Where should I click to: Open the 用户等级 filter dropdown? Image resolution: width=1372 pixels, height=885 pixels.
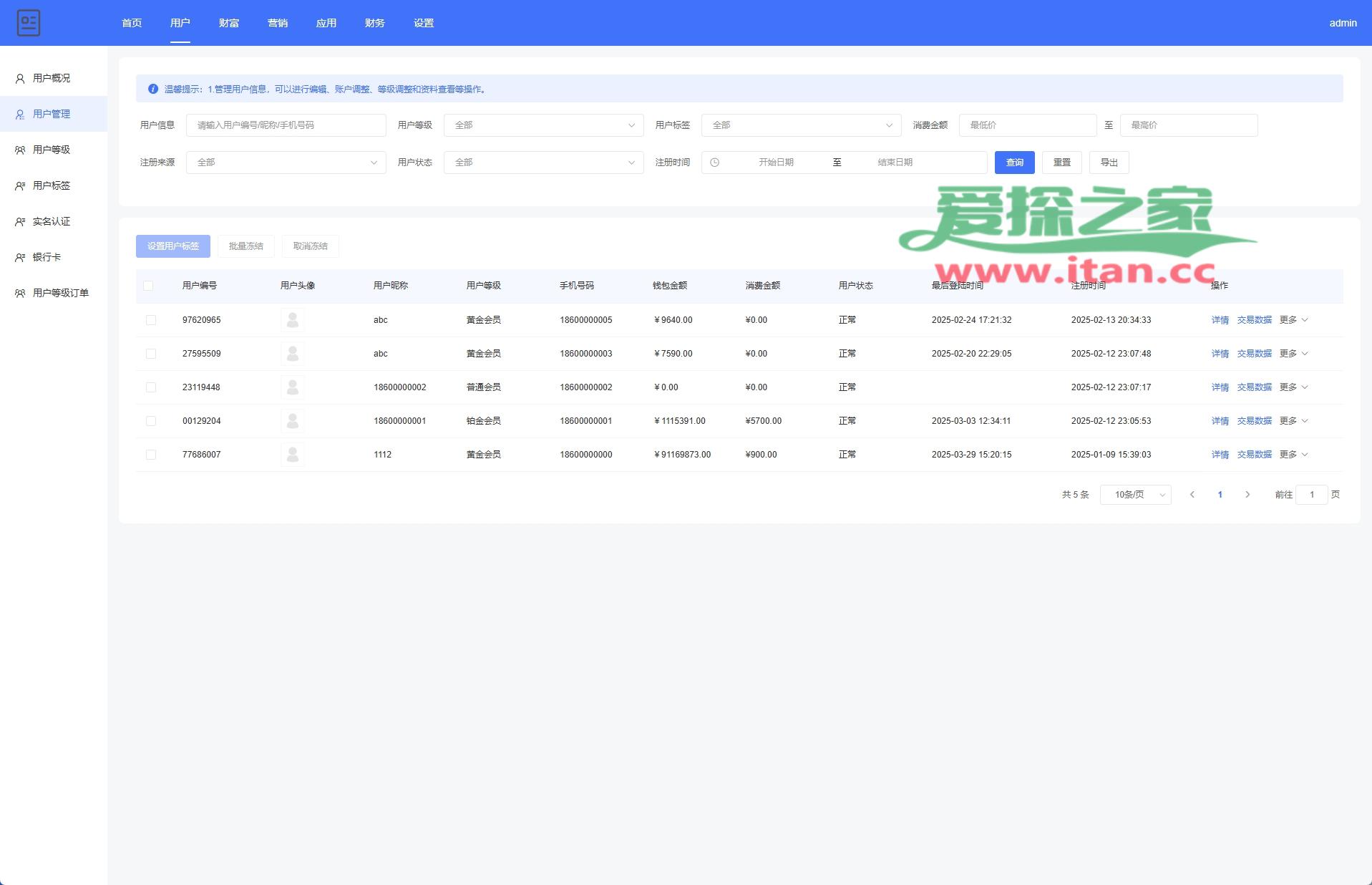coord(543,125)
